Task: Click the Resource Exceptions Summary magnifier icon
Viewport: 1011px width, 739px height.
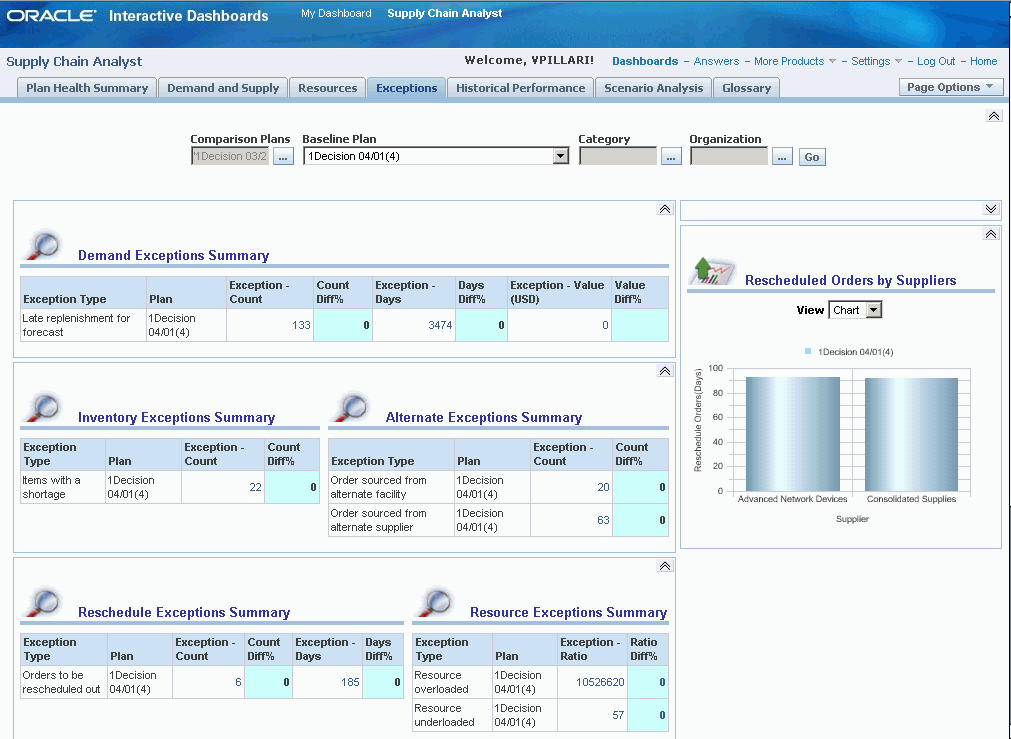Action: coord(435,602)
